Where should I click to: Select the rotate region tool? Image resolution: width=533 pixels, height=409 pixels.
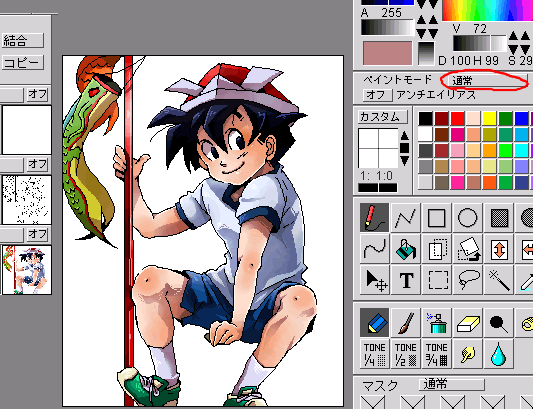(x=468, y=249)
